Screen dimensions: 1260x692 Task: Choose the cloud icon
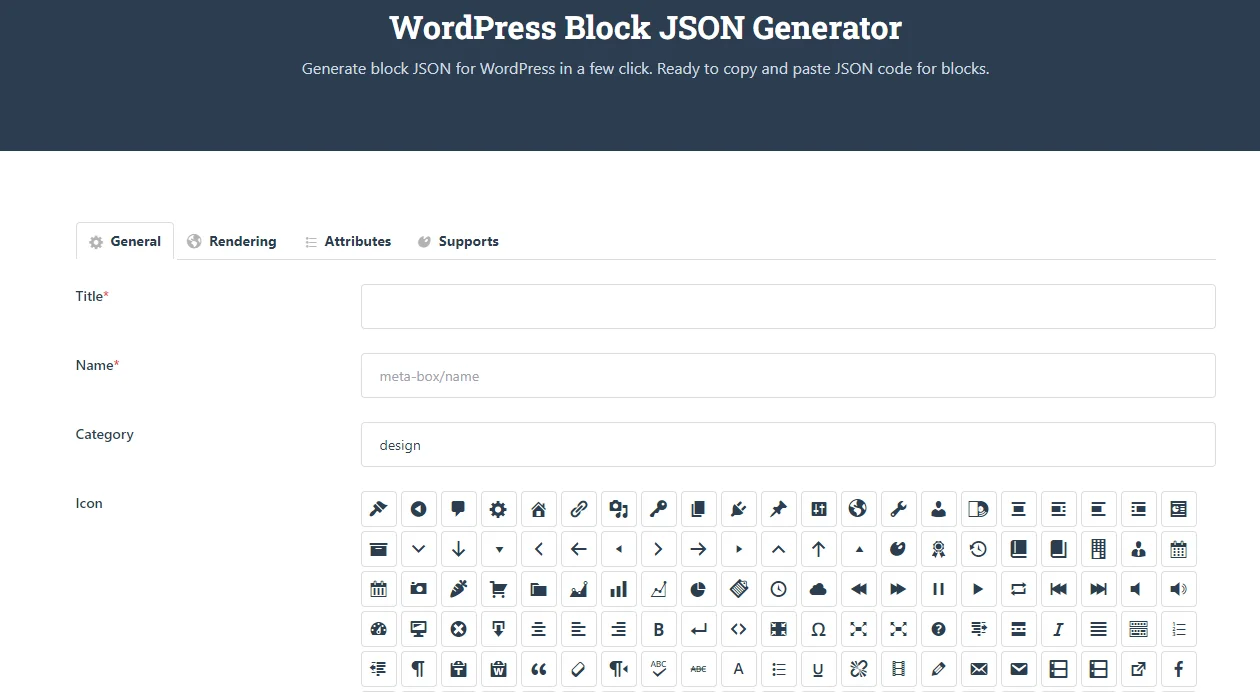819,589
